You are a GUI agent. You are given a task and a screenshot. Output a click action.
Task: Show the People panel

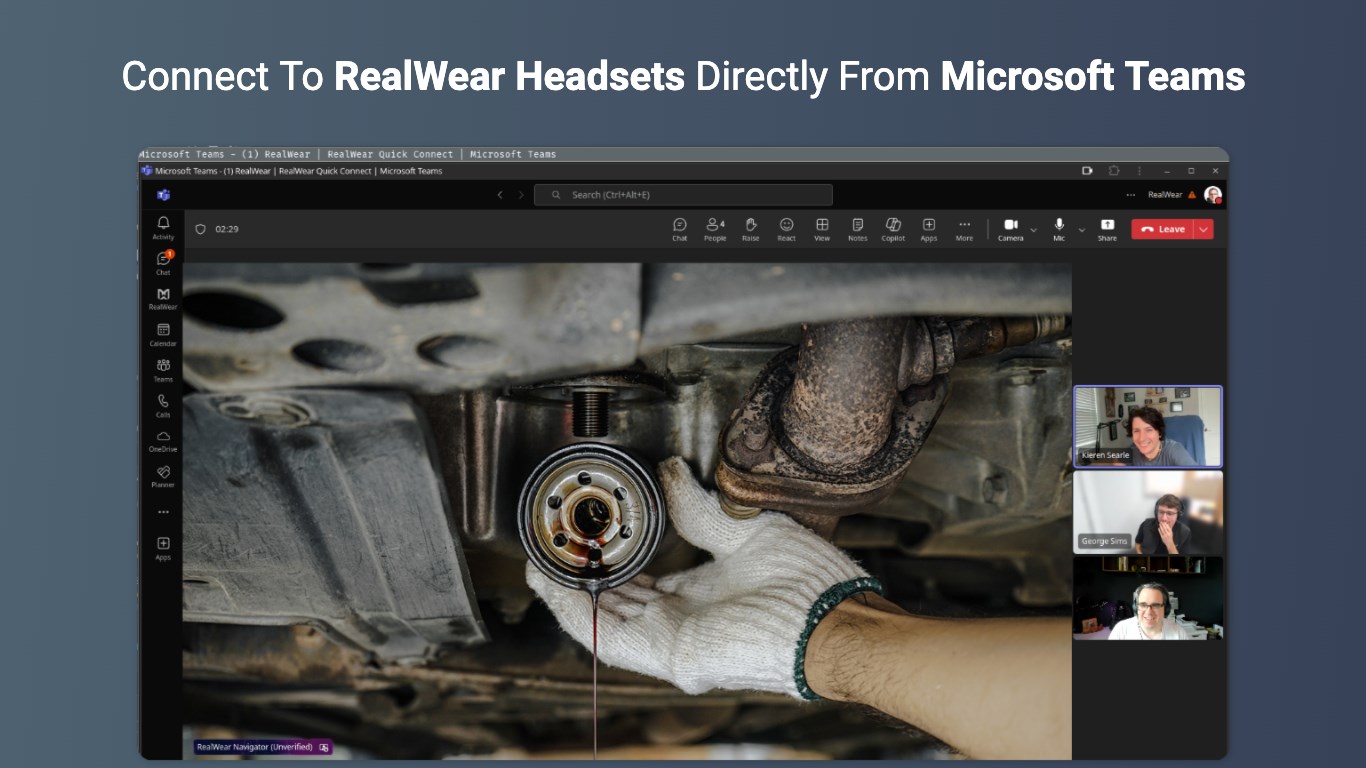coord(715,229)
